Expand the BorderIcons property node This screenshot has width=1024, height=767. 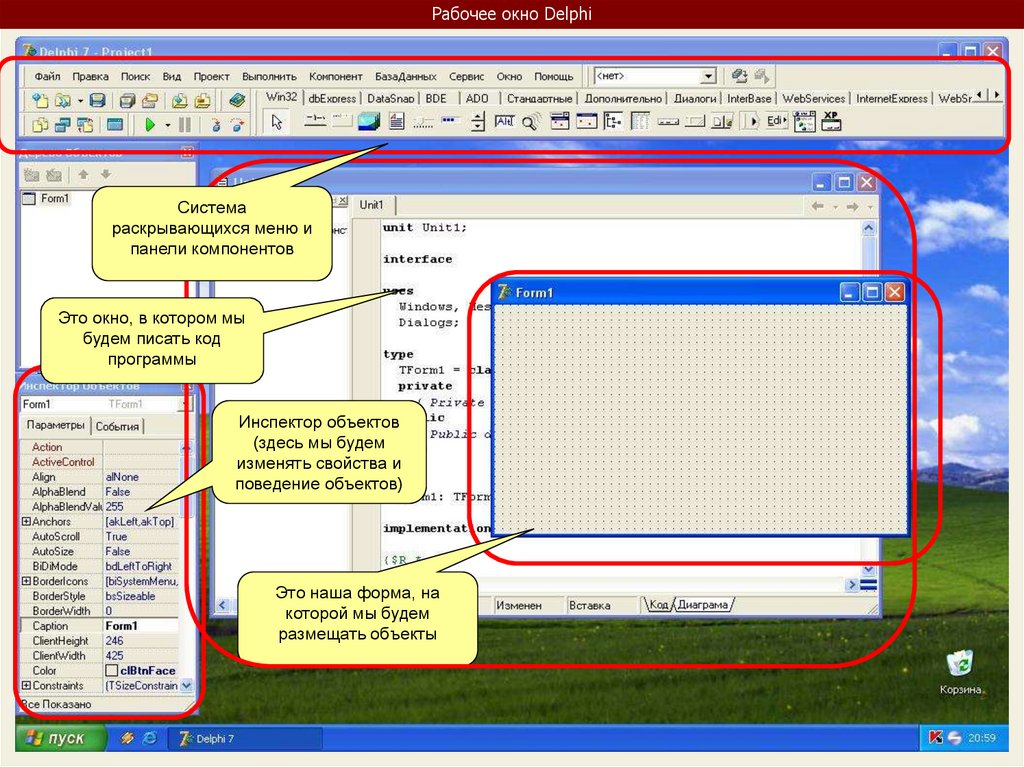tap(26, 581)
